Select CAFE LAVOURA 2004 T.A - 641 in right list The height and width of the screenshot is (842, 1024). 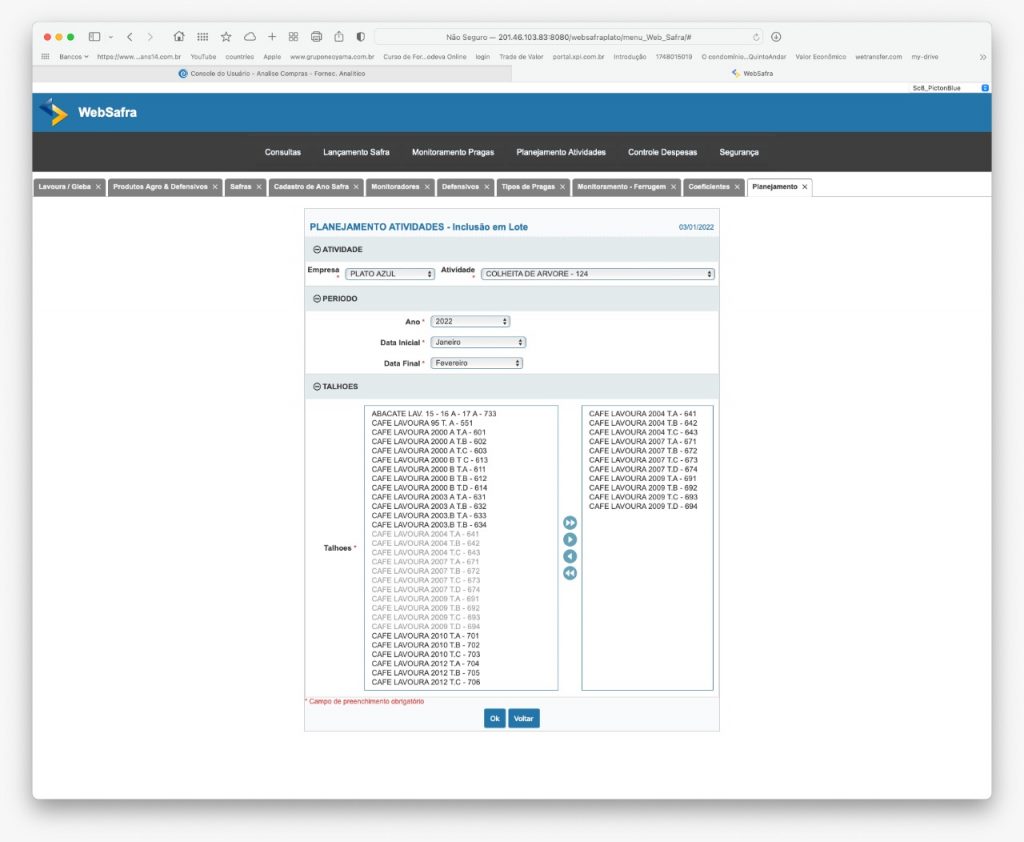pos(643,413)
